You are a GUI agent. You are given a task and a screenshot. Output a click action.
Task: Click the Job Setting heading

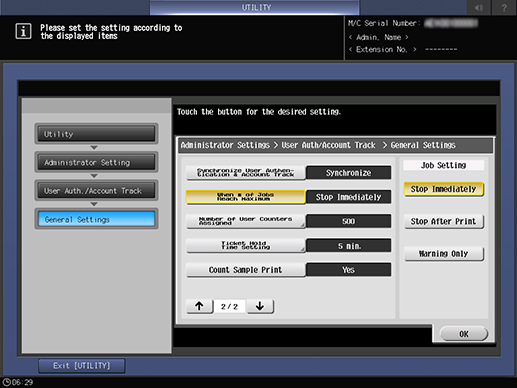443,165
